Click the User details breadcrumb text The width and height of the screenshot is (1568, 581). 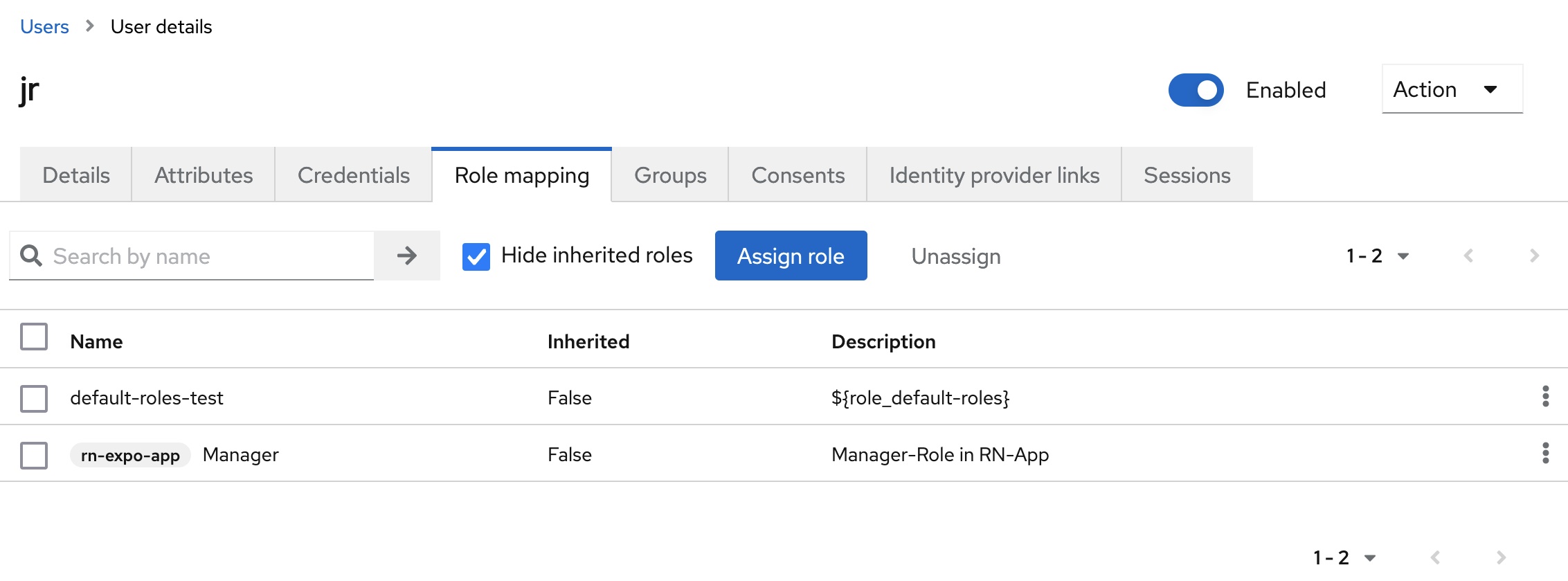click(161, 26)
